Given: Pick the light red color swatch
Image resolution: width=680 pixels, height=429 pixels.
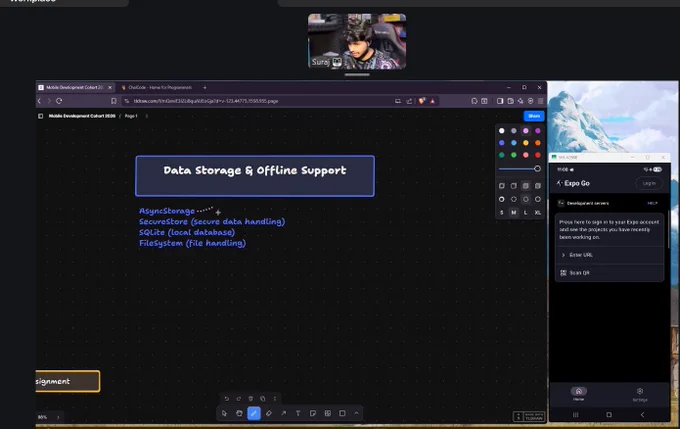Looking at the screenshot, I should tap(526, 155).
